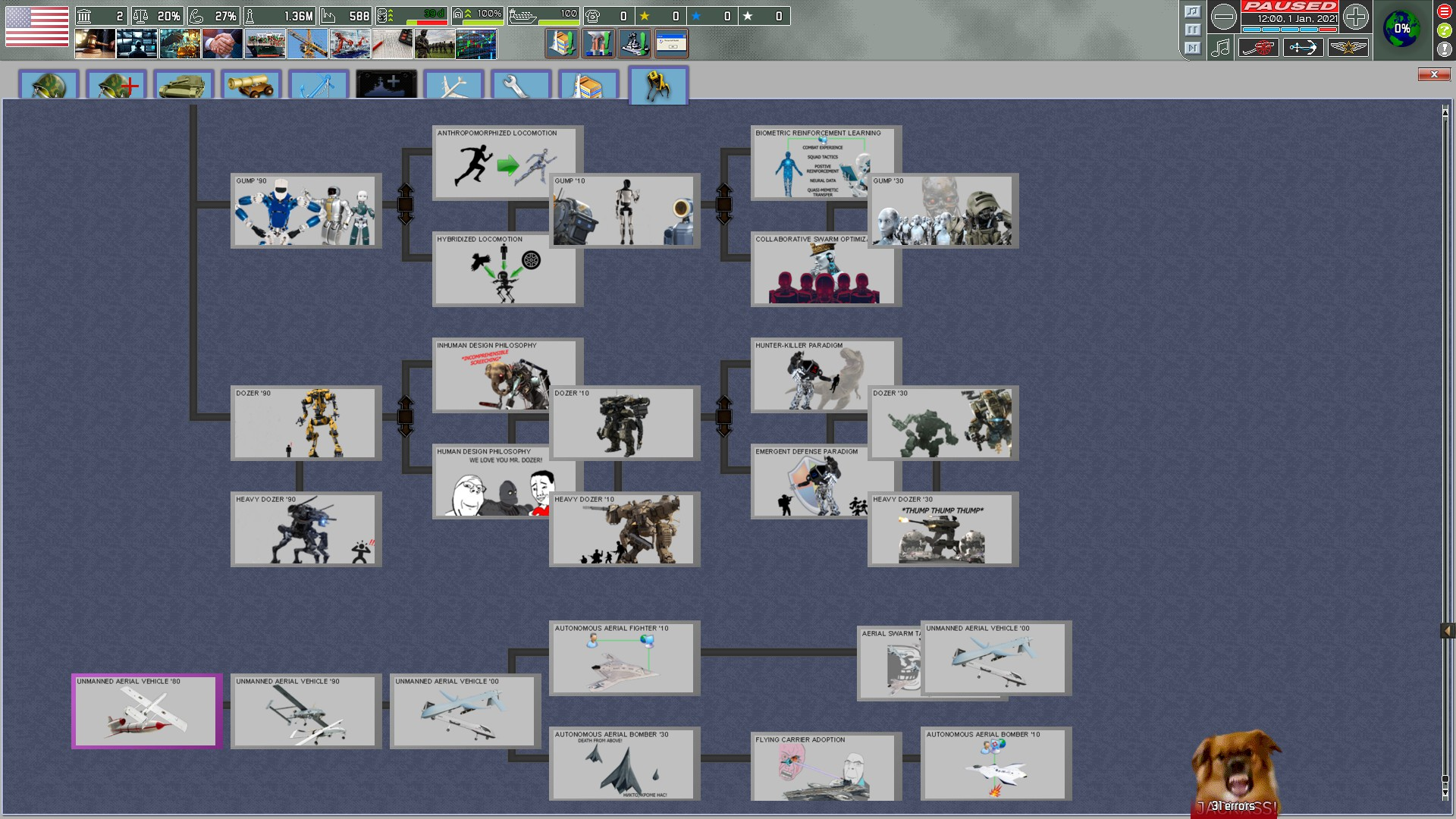Expand the side panel arrow on the right edge
The image size is (1456, 819).
pos(1447,631)
